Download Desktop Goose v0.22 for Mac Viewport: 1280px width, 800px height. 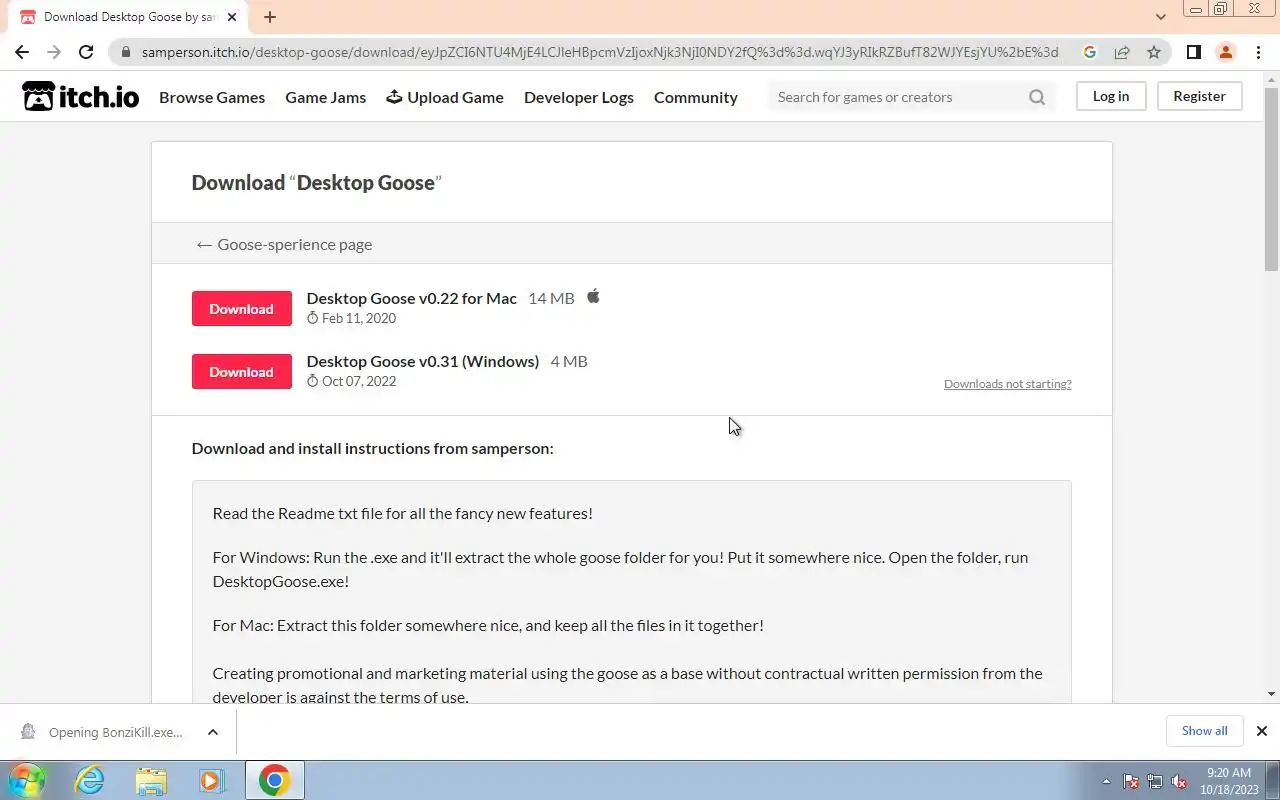242,309
